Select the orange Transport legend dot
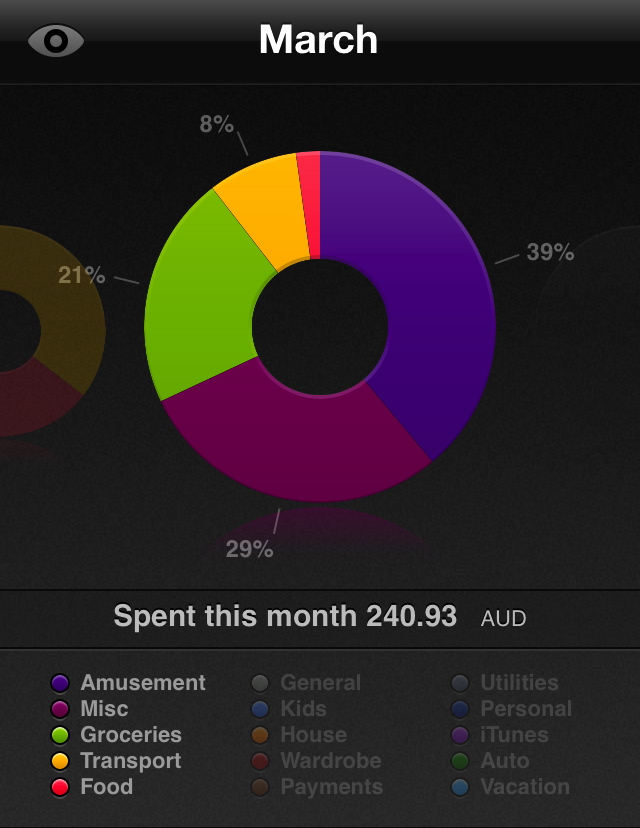640x828 pixels. [60, 762]
